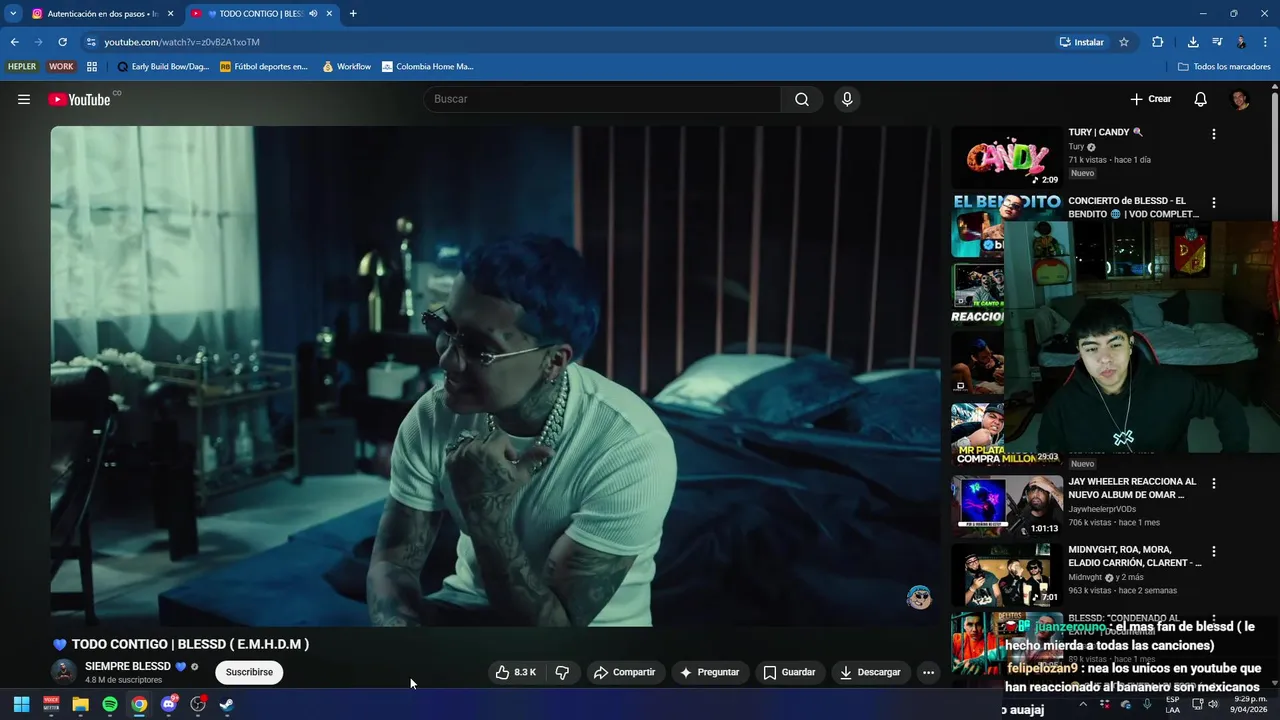Like the video with 8.3 K
Image resolution: width=1280 pixels, height=720 pixels.
pos(515,672)
